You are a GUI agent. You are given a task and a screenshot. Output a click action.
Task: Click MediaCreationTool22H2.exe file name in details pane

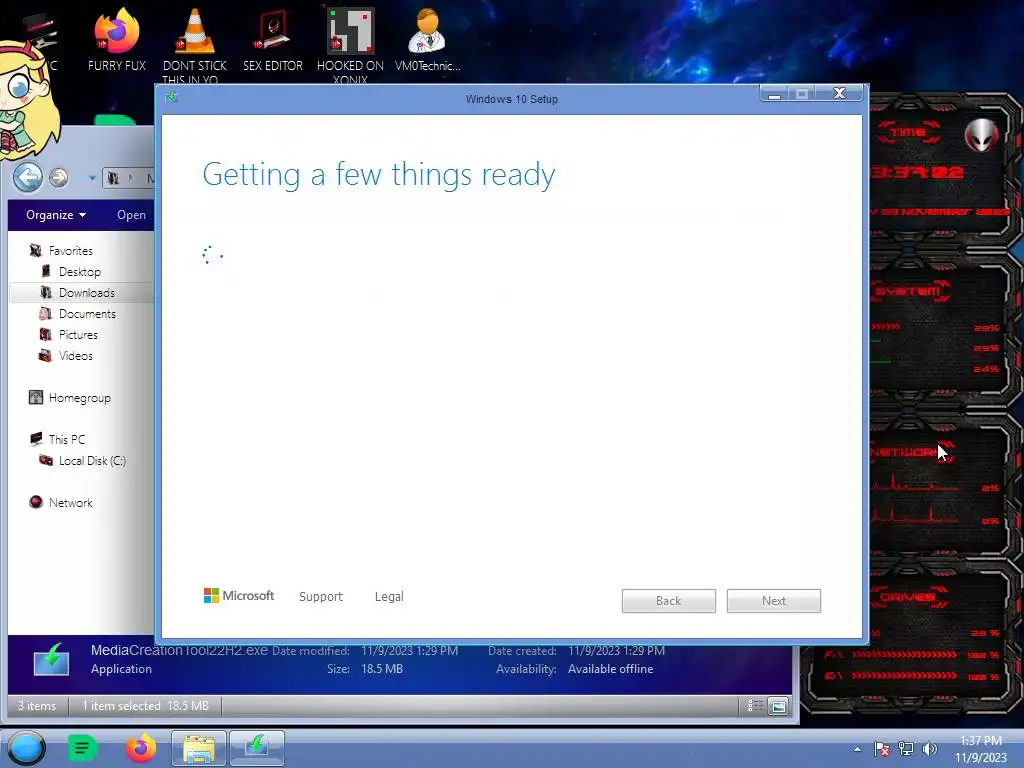(x=179, y=650)
